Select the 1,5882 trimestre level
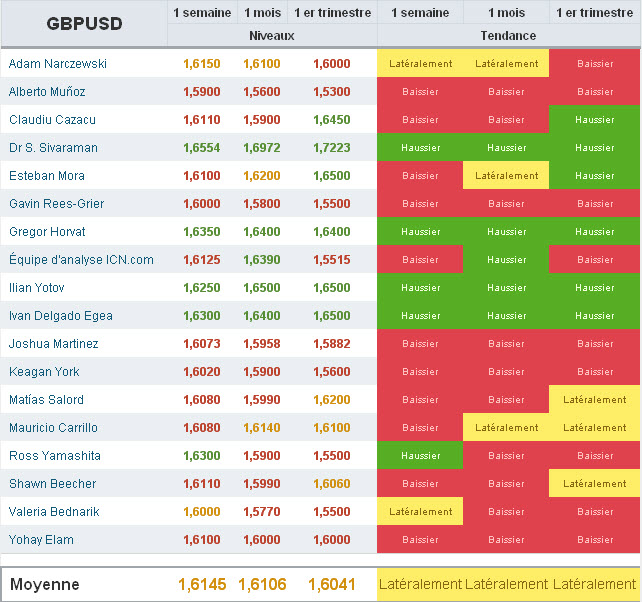This screenshot has height=602, width=642. (332, 344)
